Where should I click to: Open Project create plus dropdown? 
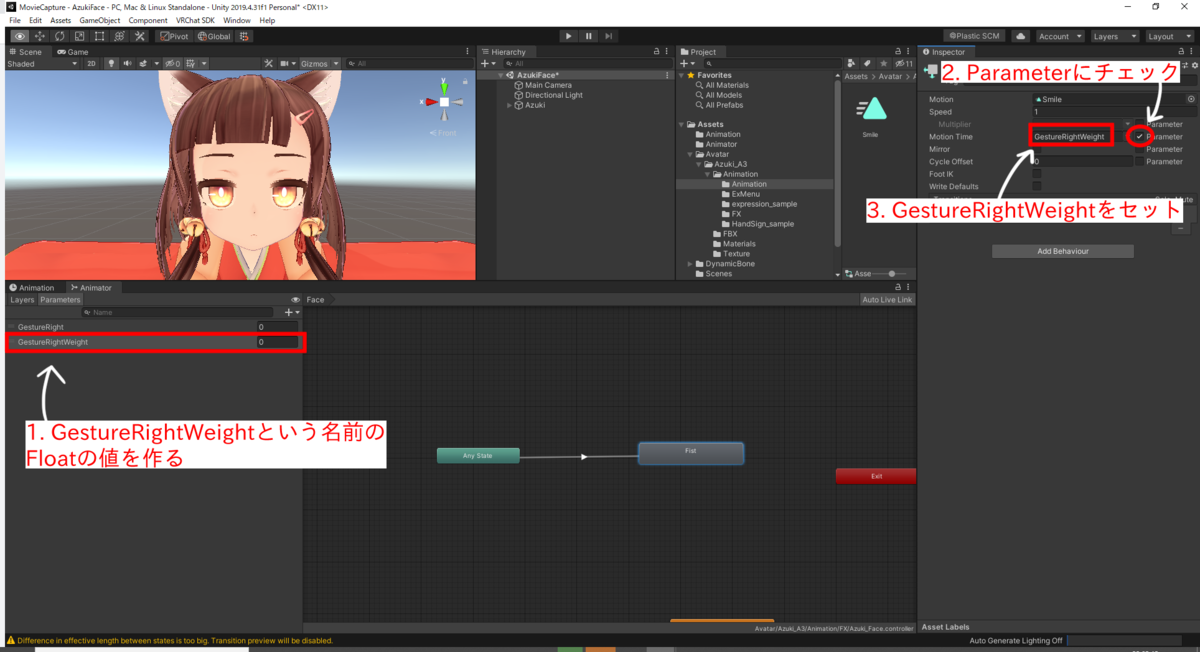click(687, 63)
